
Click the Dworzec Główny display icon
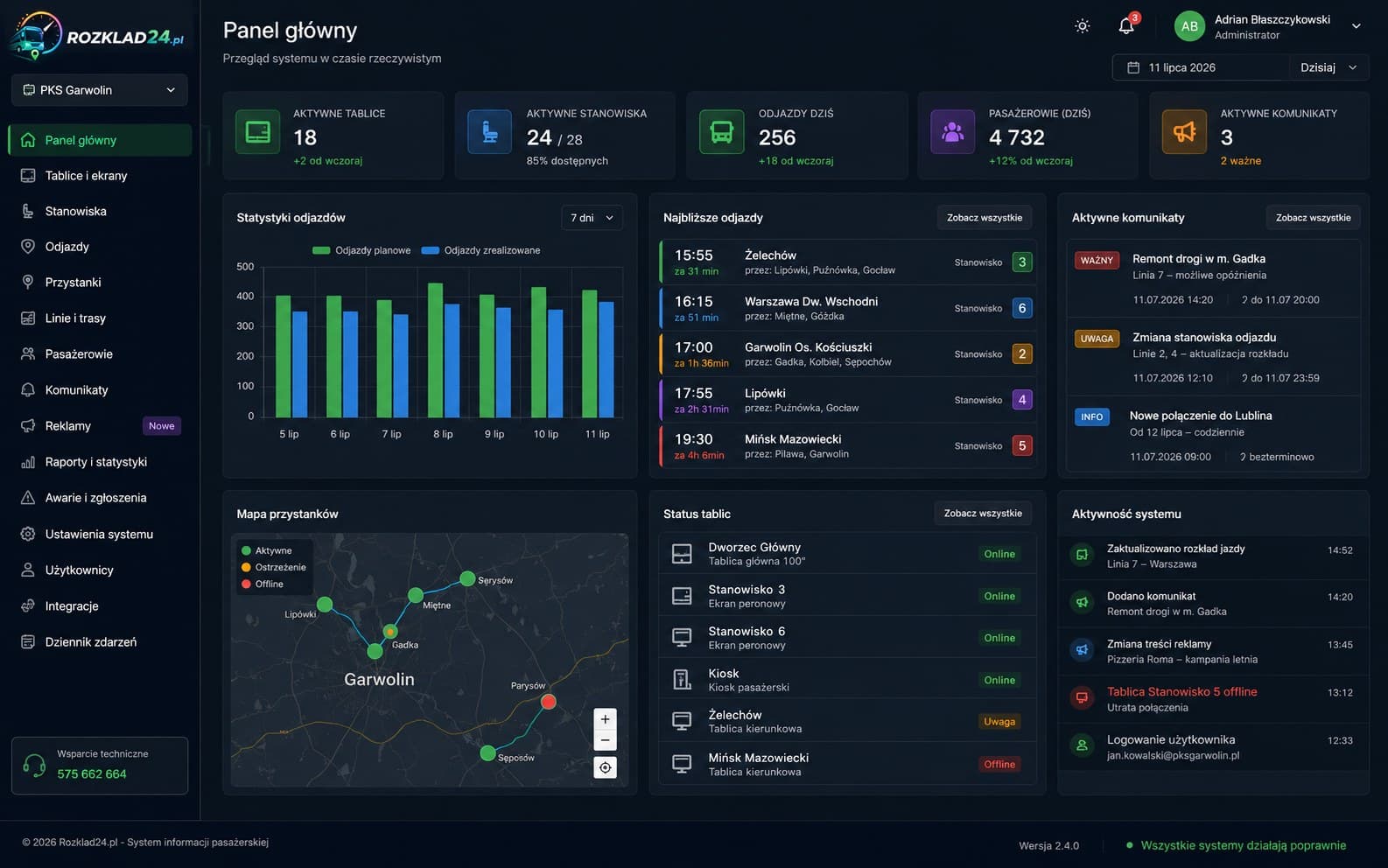point(682,554)
